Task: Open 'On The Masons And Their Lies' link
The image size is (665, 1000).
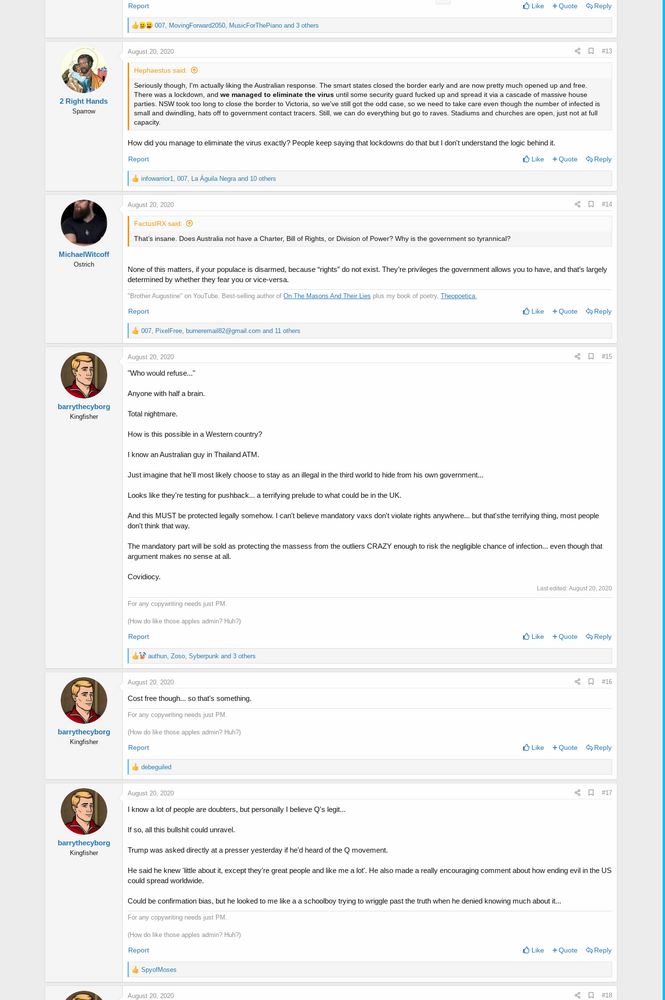Action: [x=326, y=296]
